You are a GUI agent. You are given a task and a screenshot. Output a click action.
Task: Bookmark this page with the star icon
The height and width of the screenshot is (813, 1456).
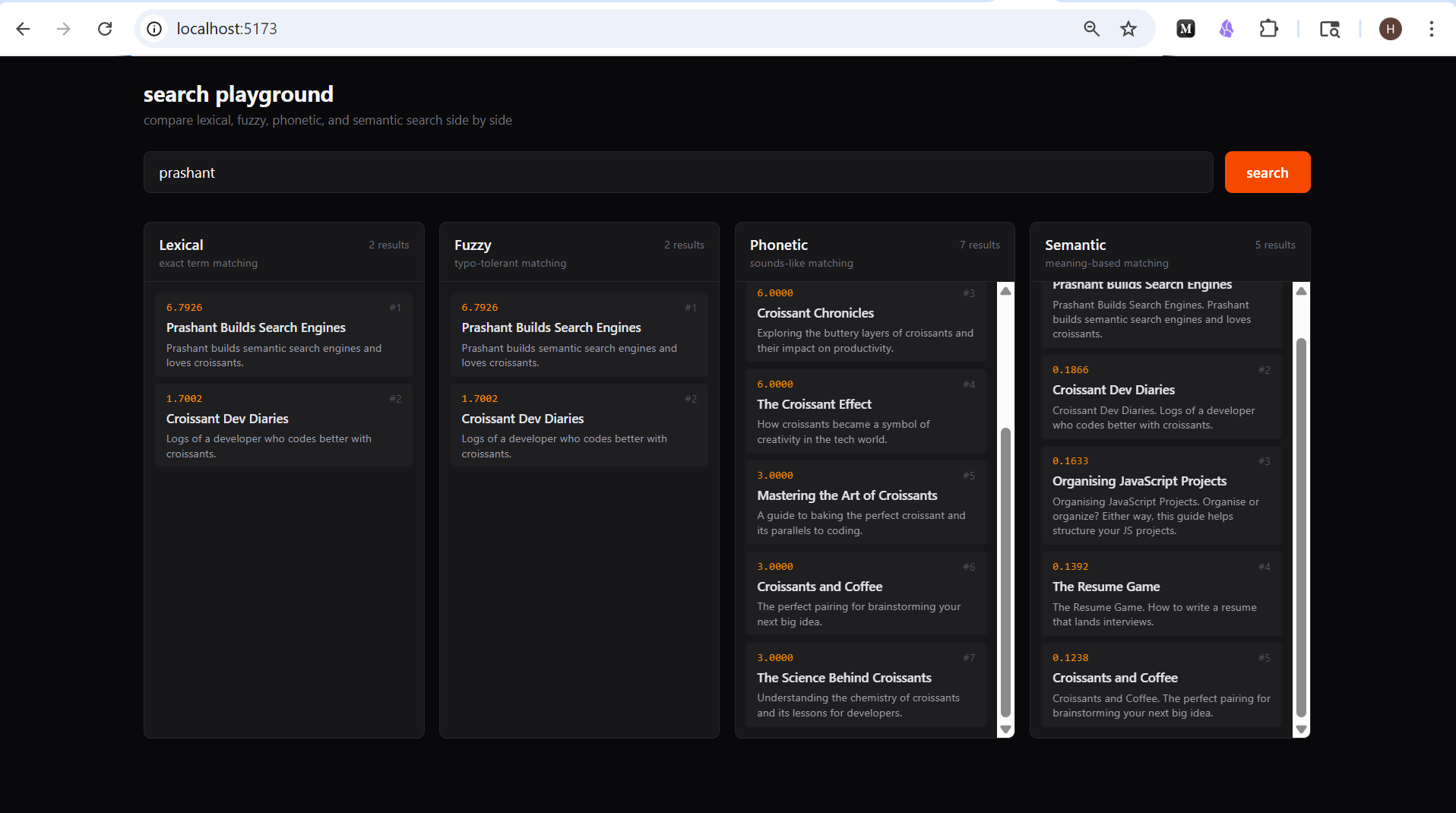[1128, 29]
